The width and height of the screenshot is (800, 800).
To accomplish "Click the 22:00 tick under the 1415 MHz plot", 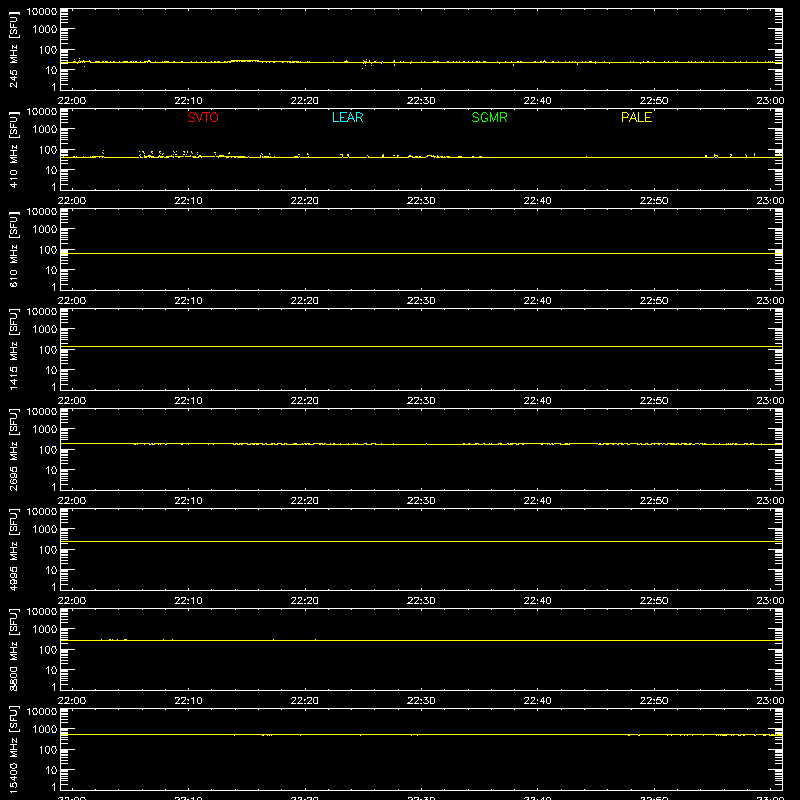I will (x=72, y=401).
